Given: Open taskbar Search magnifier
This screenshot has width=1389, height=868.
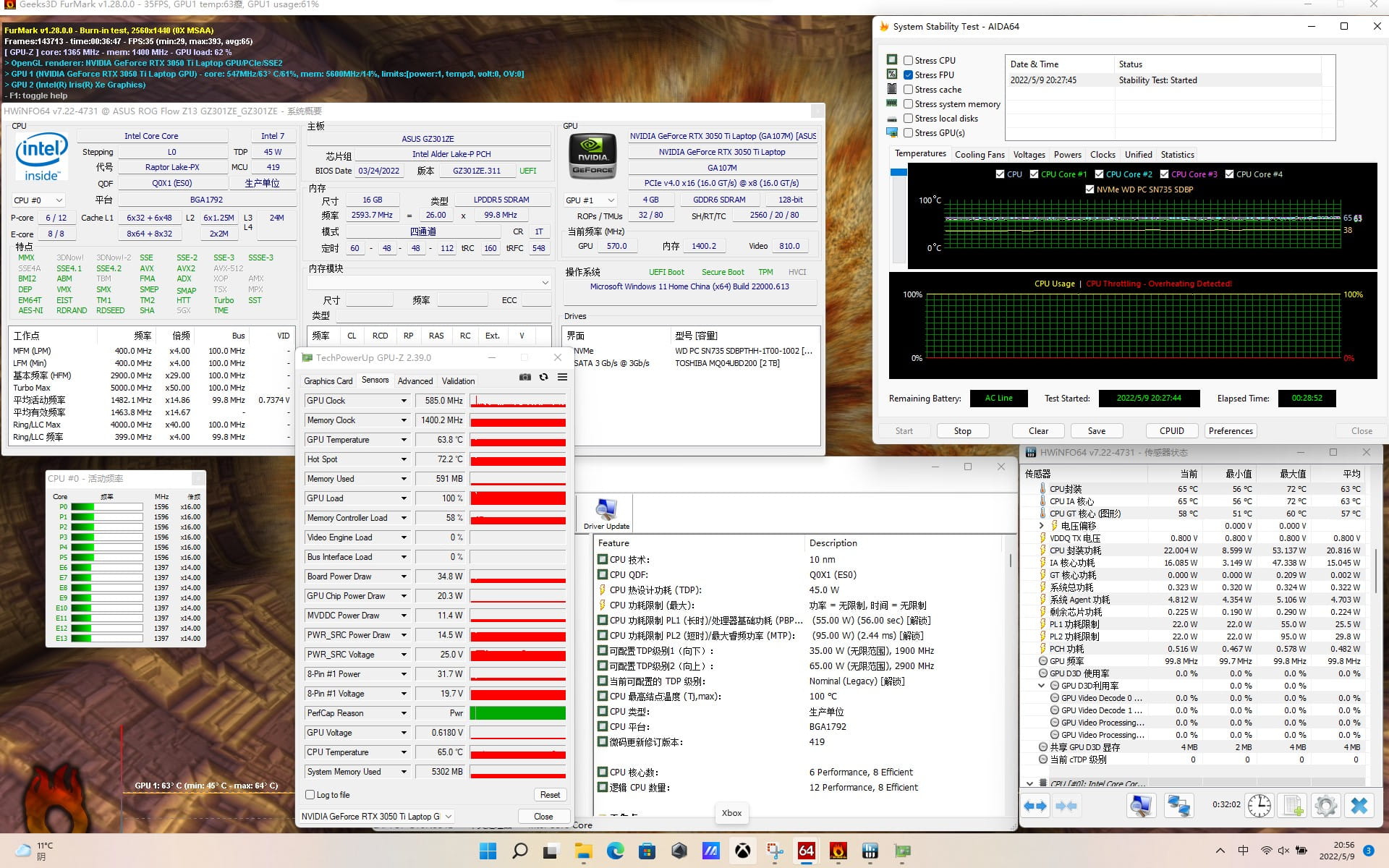Looking at the screenshot, I should point(519,851).
